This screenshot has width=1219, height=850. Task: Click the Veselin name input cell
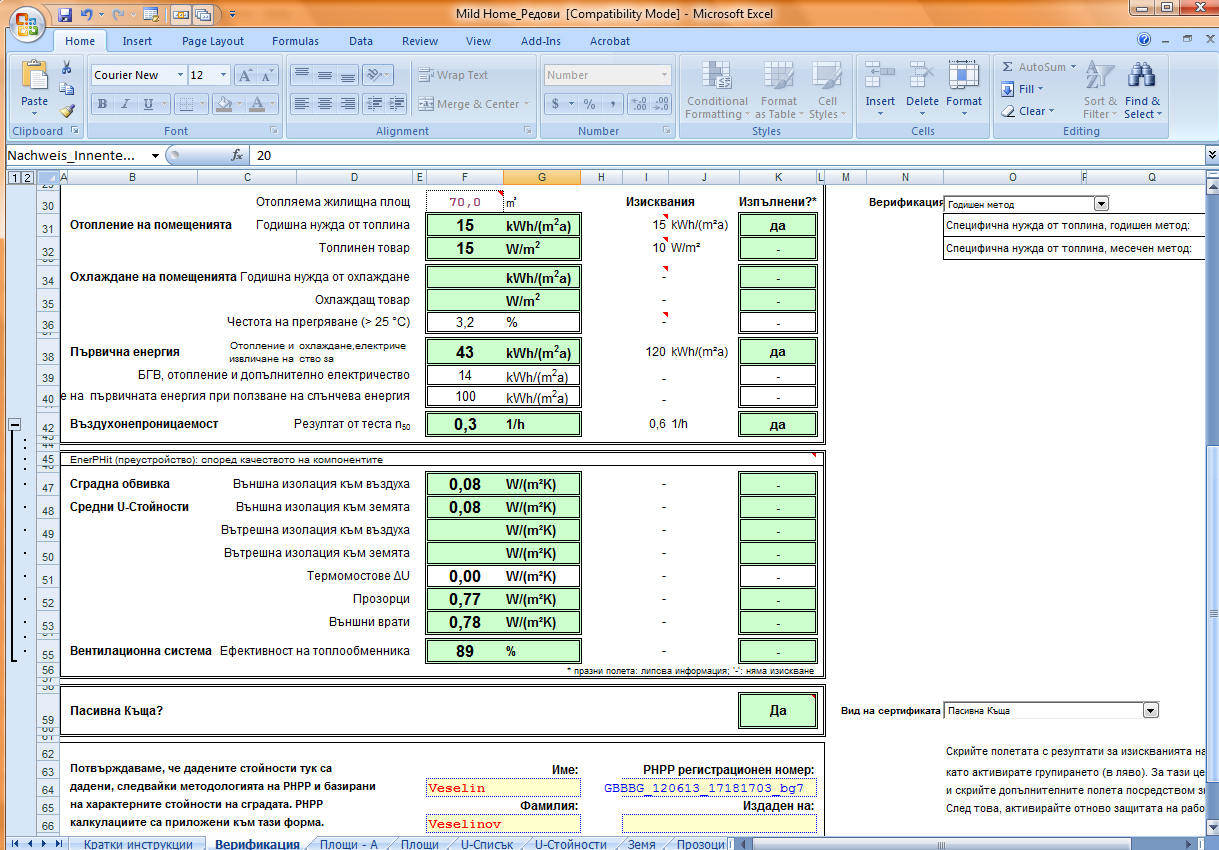502,788
